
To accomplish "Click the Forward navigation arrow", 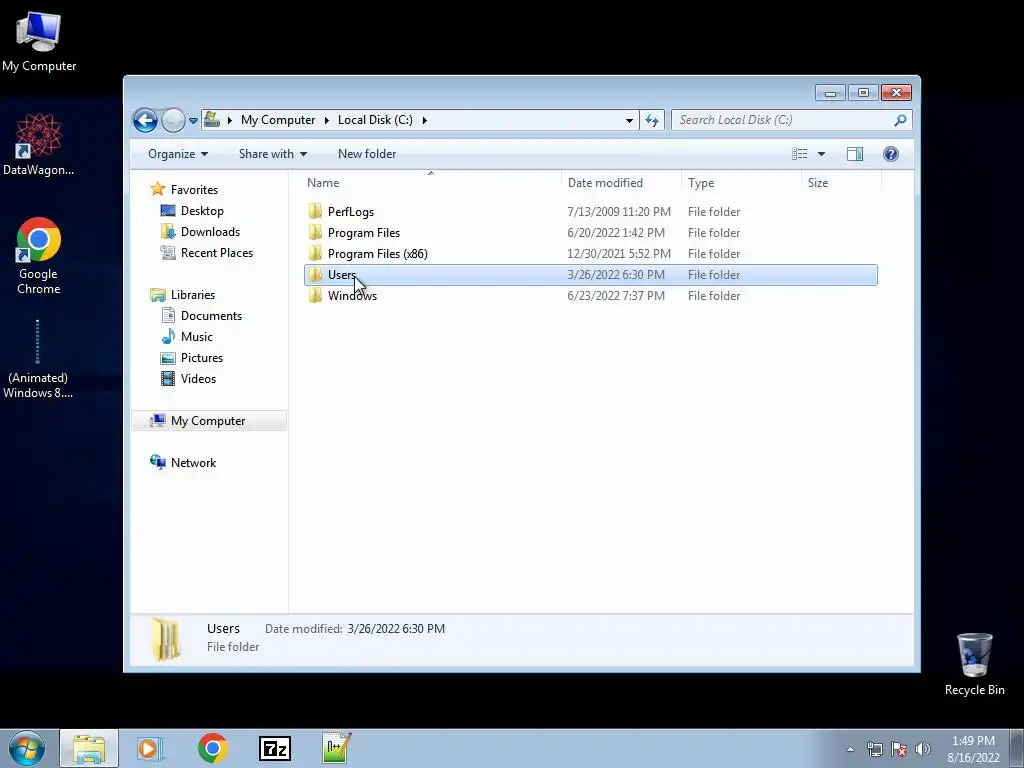I will [x=173, y=120].
